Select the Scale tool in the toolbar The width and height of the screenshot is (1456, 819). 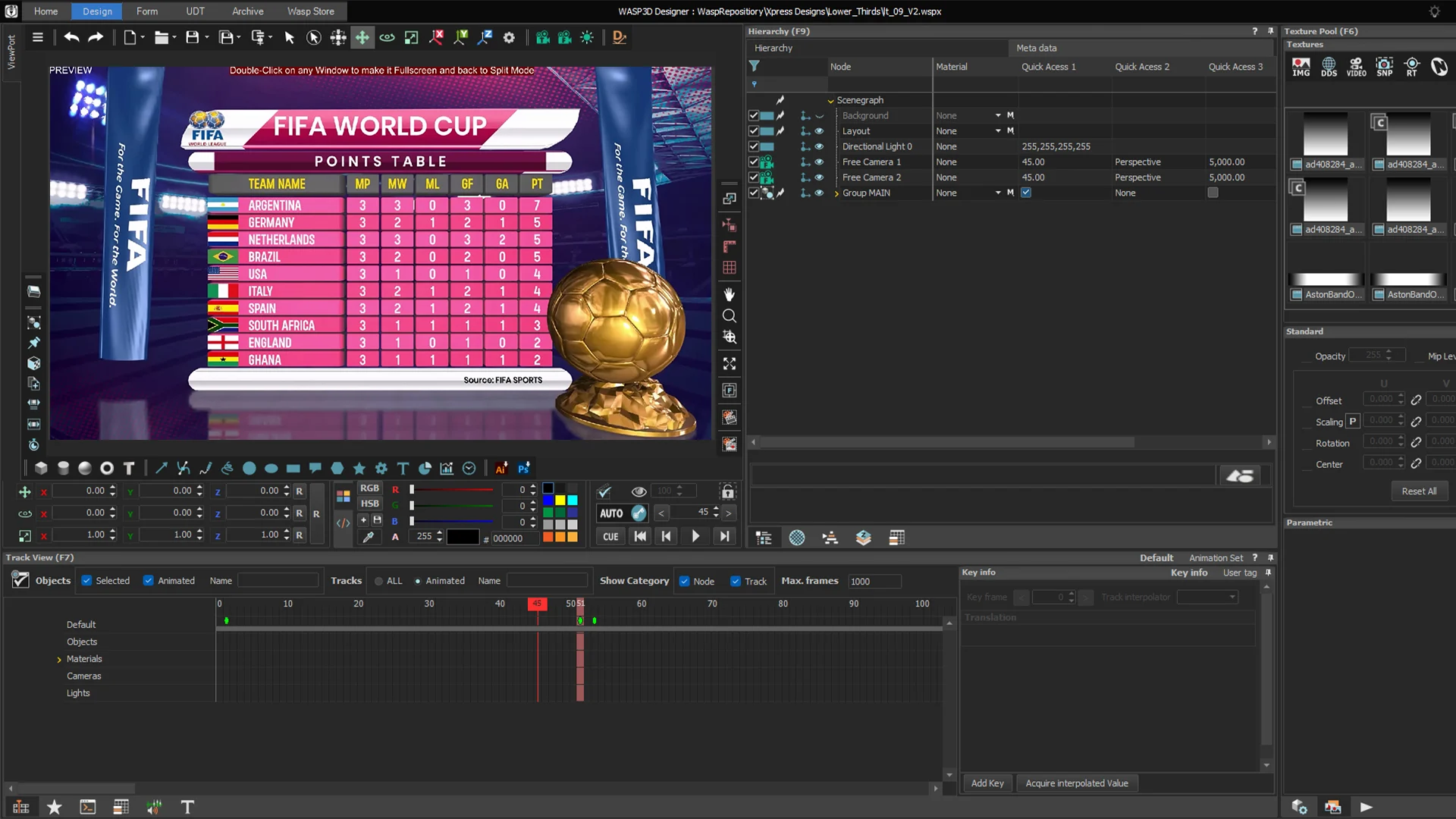coord(411,37)
